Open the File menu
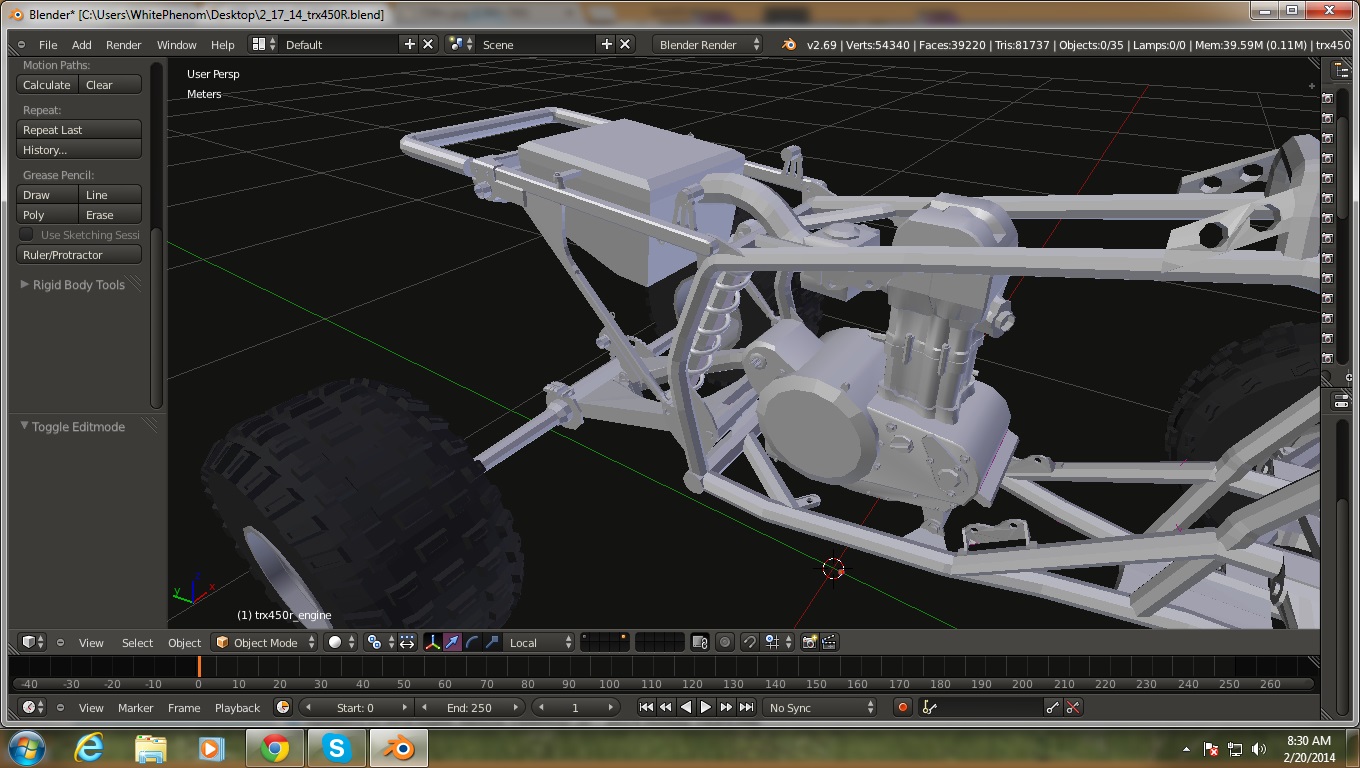Viewport: 1360px width, 768px height. point(48,45)
